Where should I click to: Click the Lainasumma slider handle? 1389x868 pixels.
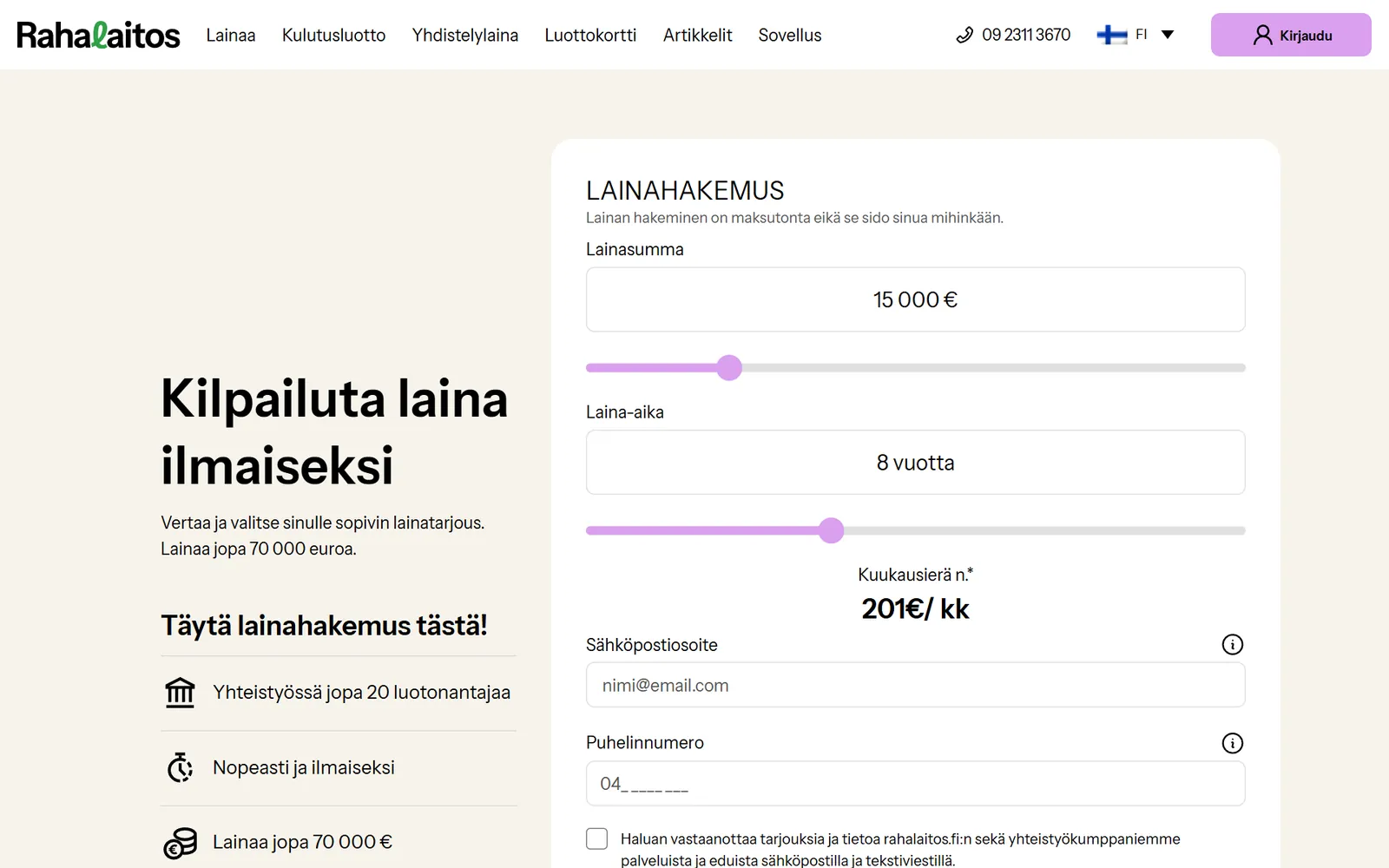[x=729, y=368]
